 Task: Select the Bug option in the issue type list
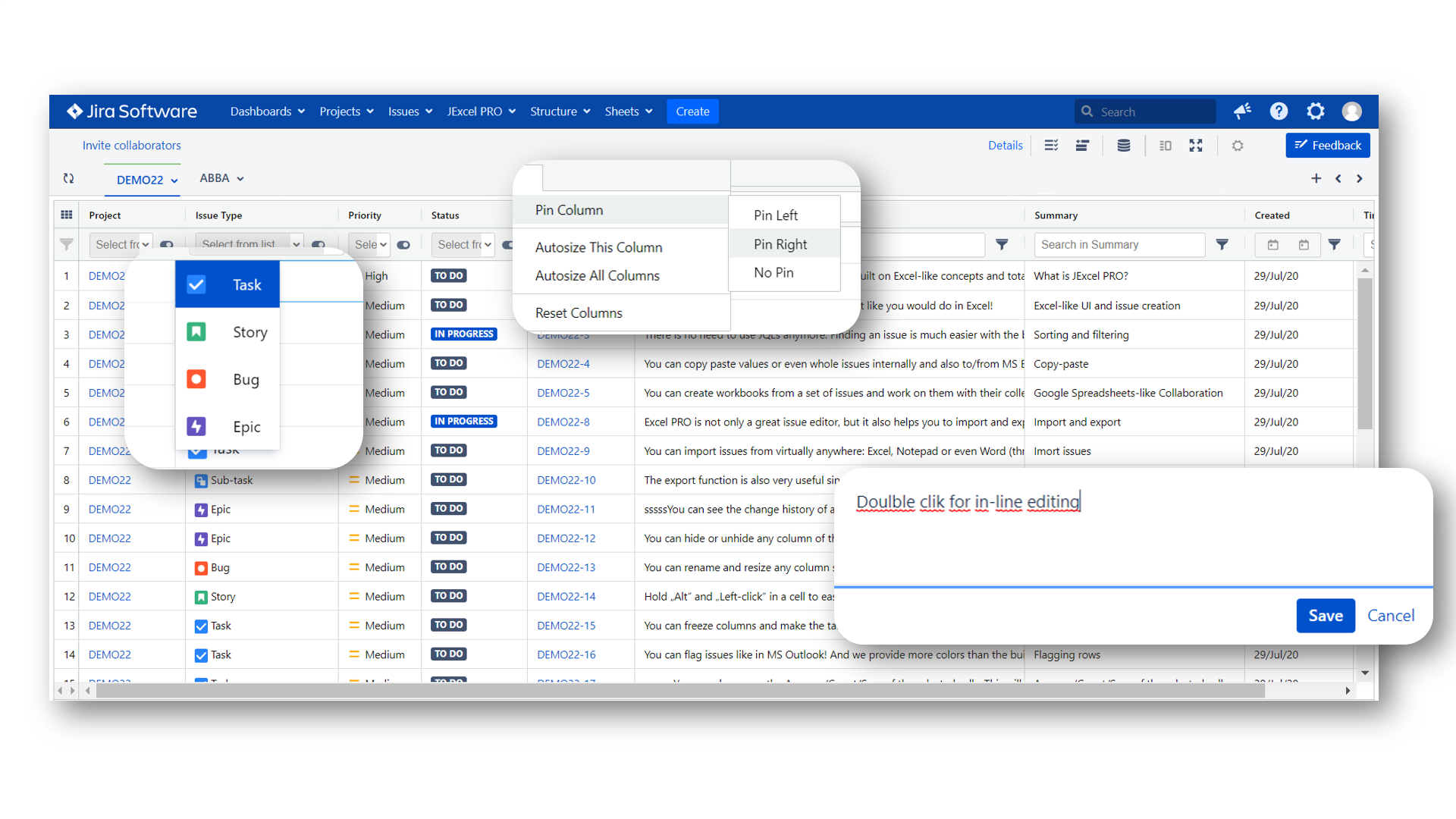pyautogui.click(x=227, y=379)
